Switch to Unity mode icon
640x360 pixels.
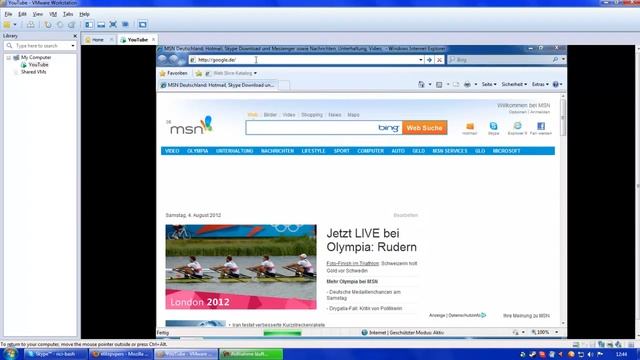coord(125,24)
